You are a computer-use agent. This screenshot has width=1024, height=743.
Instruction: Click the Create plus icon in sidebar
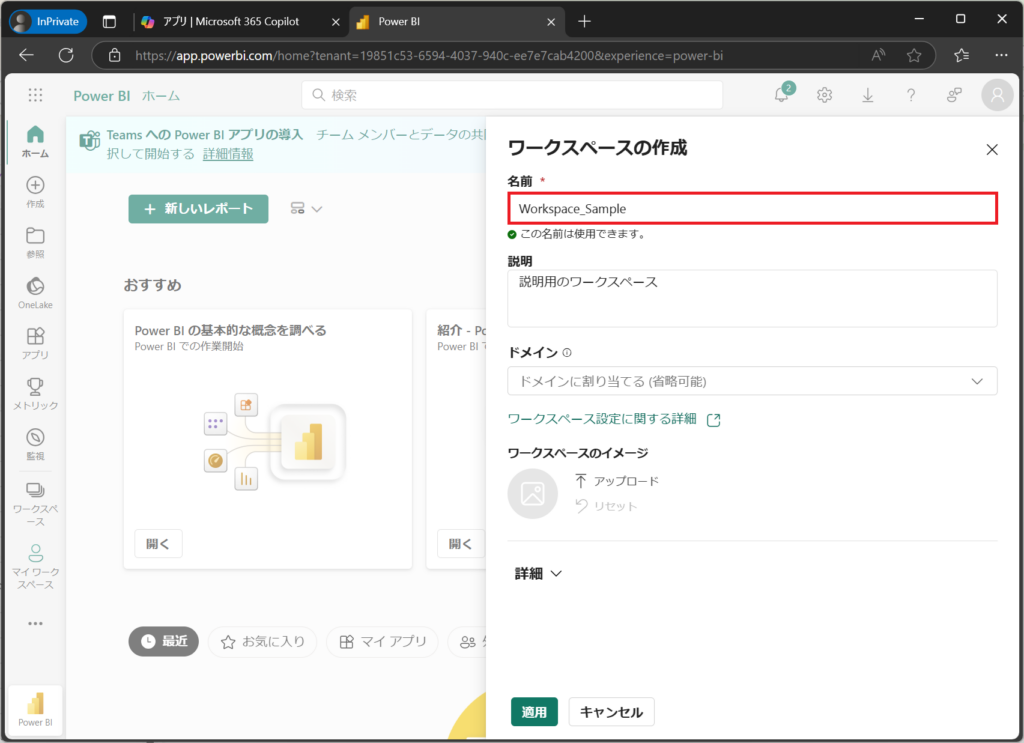35,186
